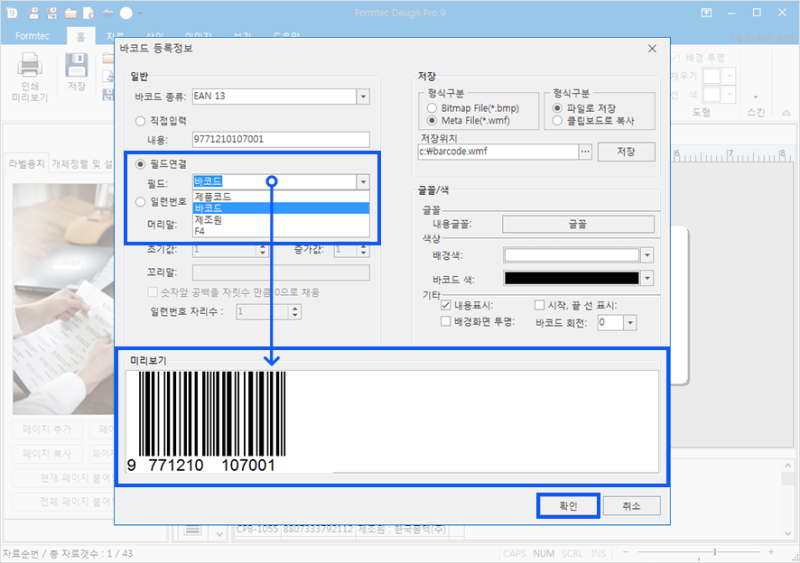Click the zoom slider in status bar
Viewport: 800px width, 563px height.
click(x=714, y=552)
